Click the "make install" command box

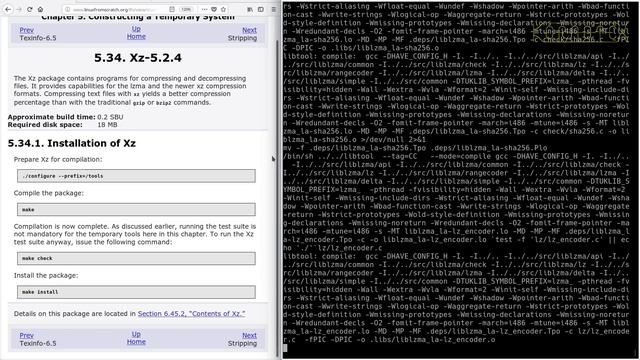click(x=136, y=292)
